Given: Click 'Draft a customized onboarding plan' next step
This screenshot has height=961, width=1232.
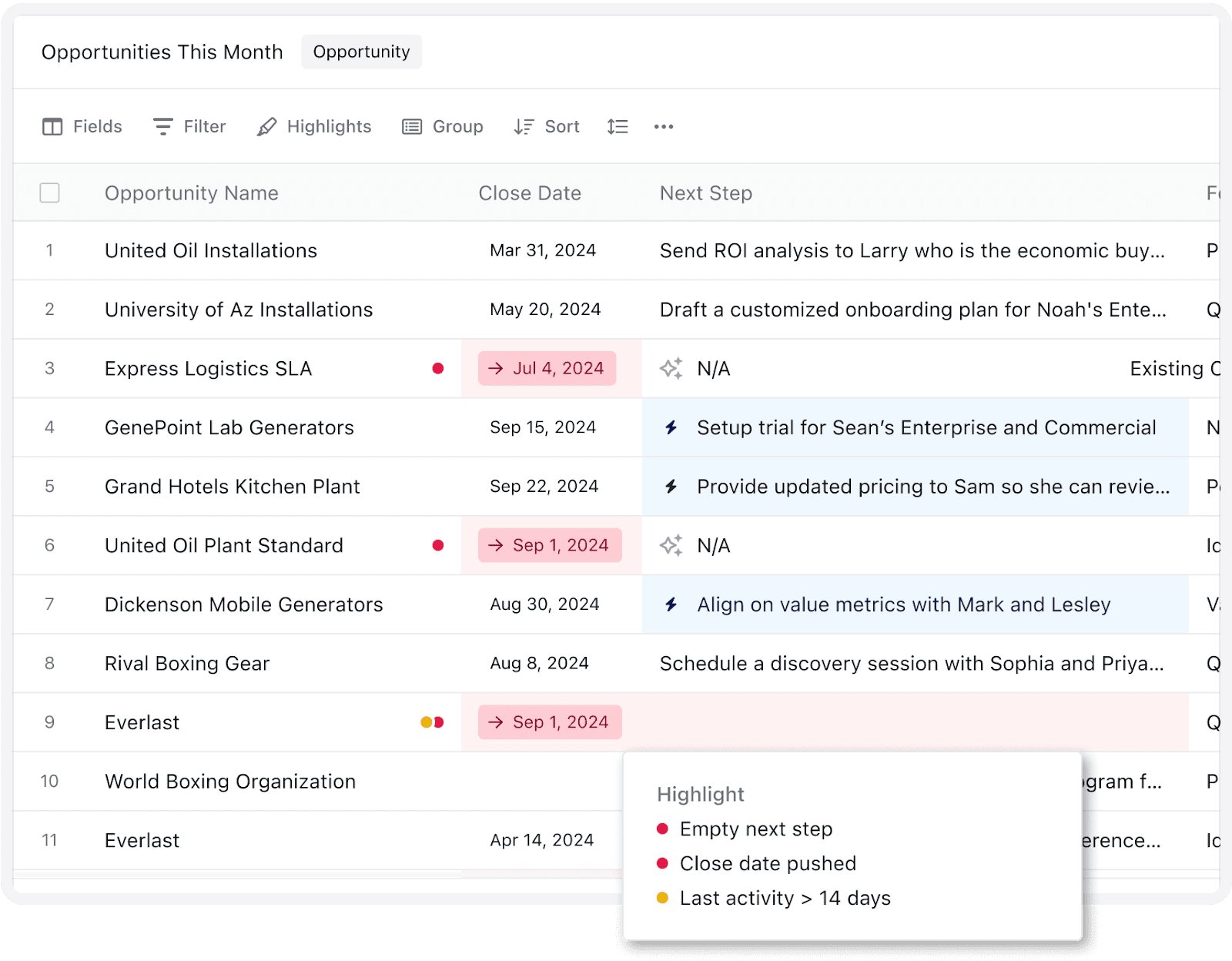Looking at the screenshot, I should tap(913, 310).
